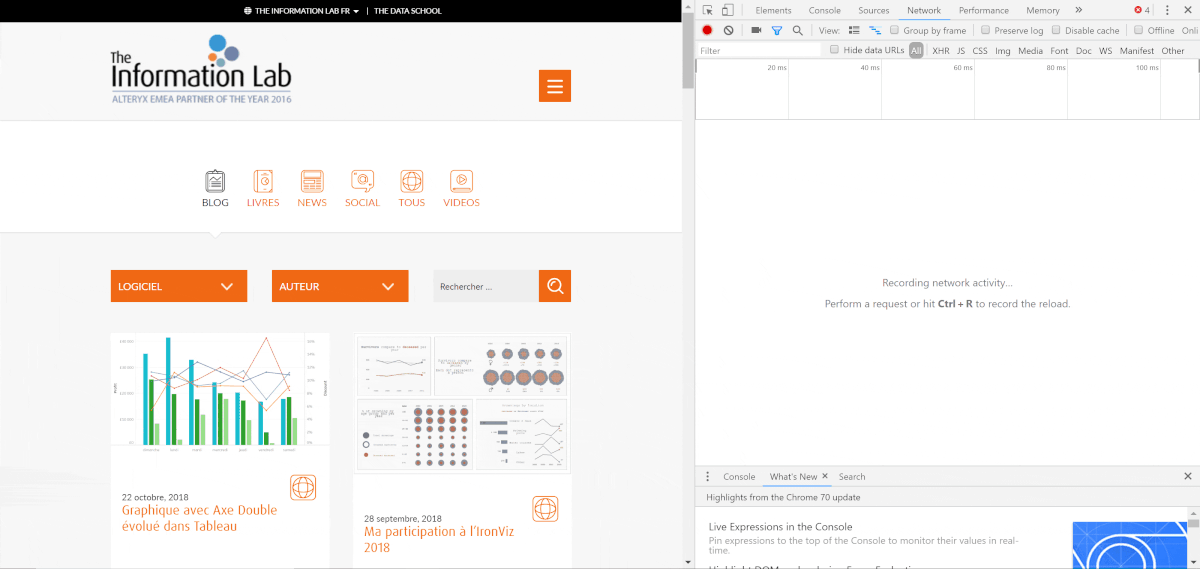
Task: Activate DevTools inspect element picker
Action: [x=708, y=10]
